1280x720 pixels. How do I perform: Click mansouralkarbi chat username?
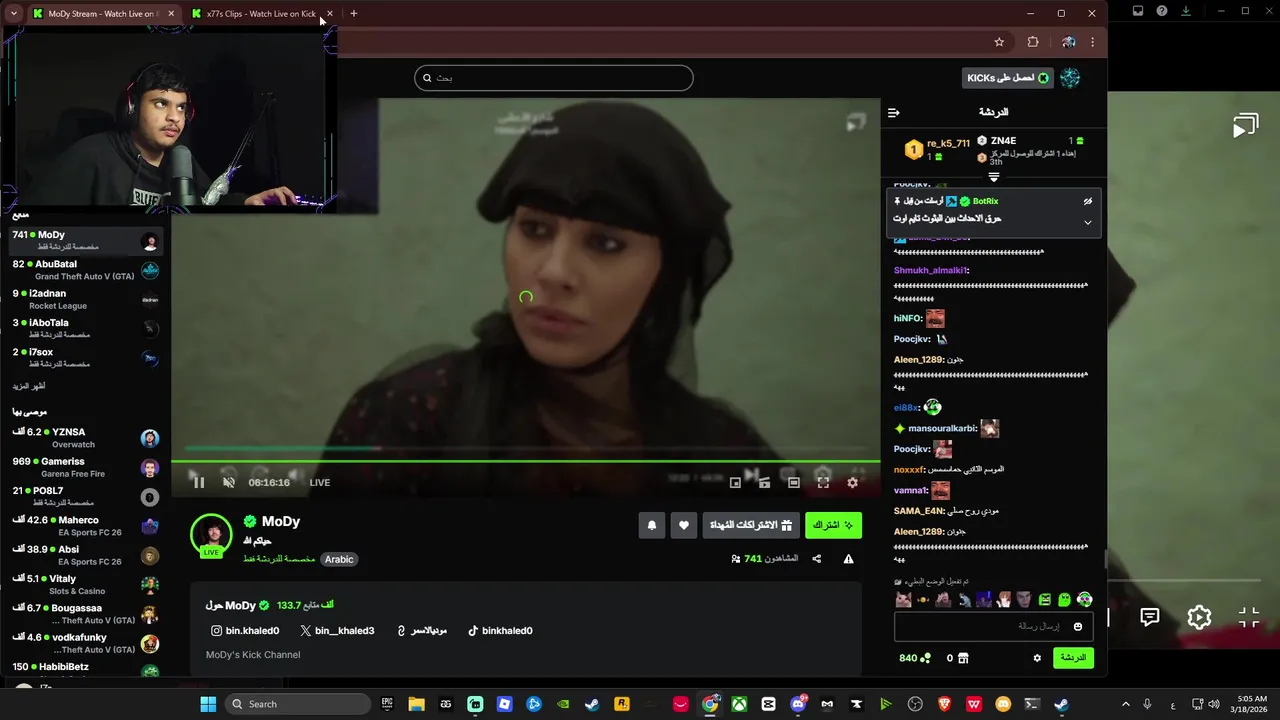tap(942, 429)
